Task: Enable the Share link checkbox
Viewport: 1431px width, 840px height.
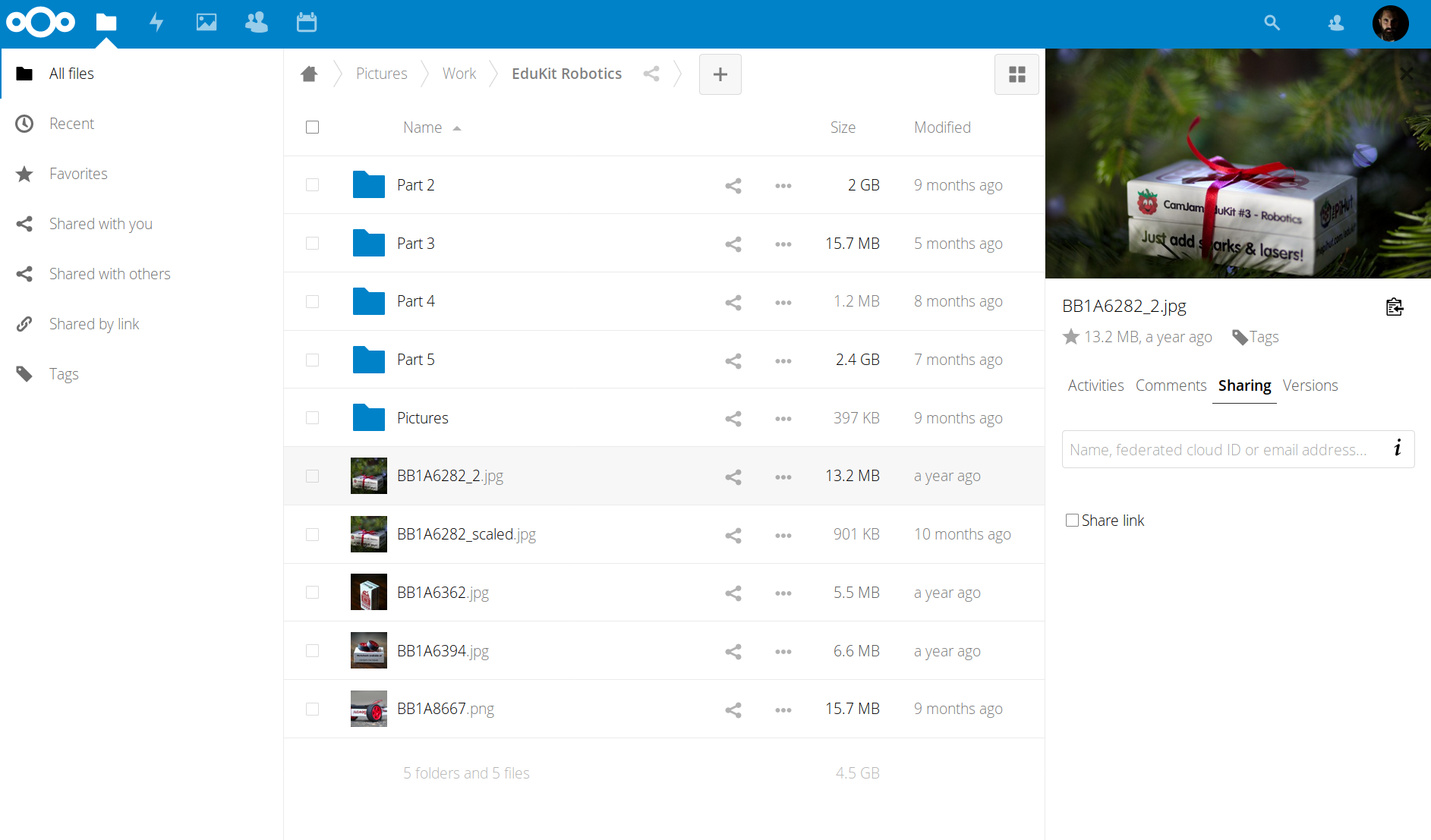Action: click(1072, 520)
